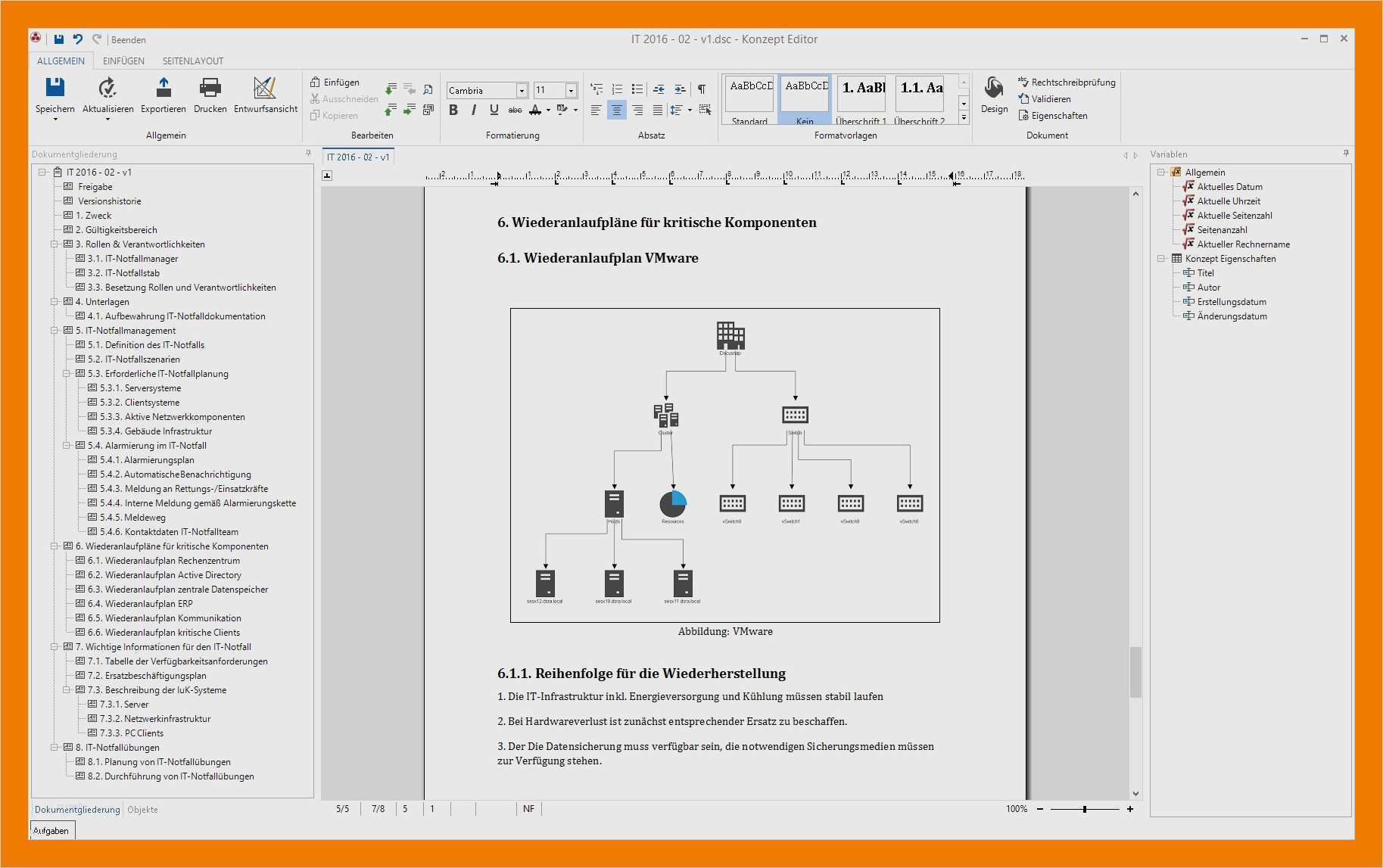Toggle bold text formatting
The image size is (1383, 868).
453,110
